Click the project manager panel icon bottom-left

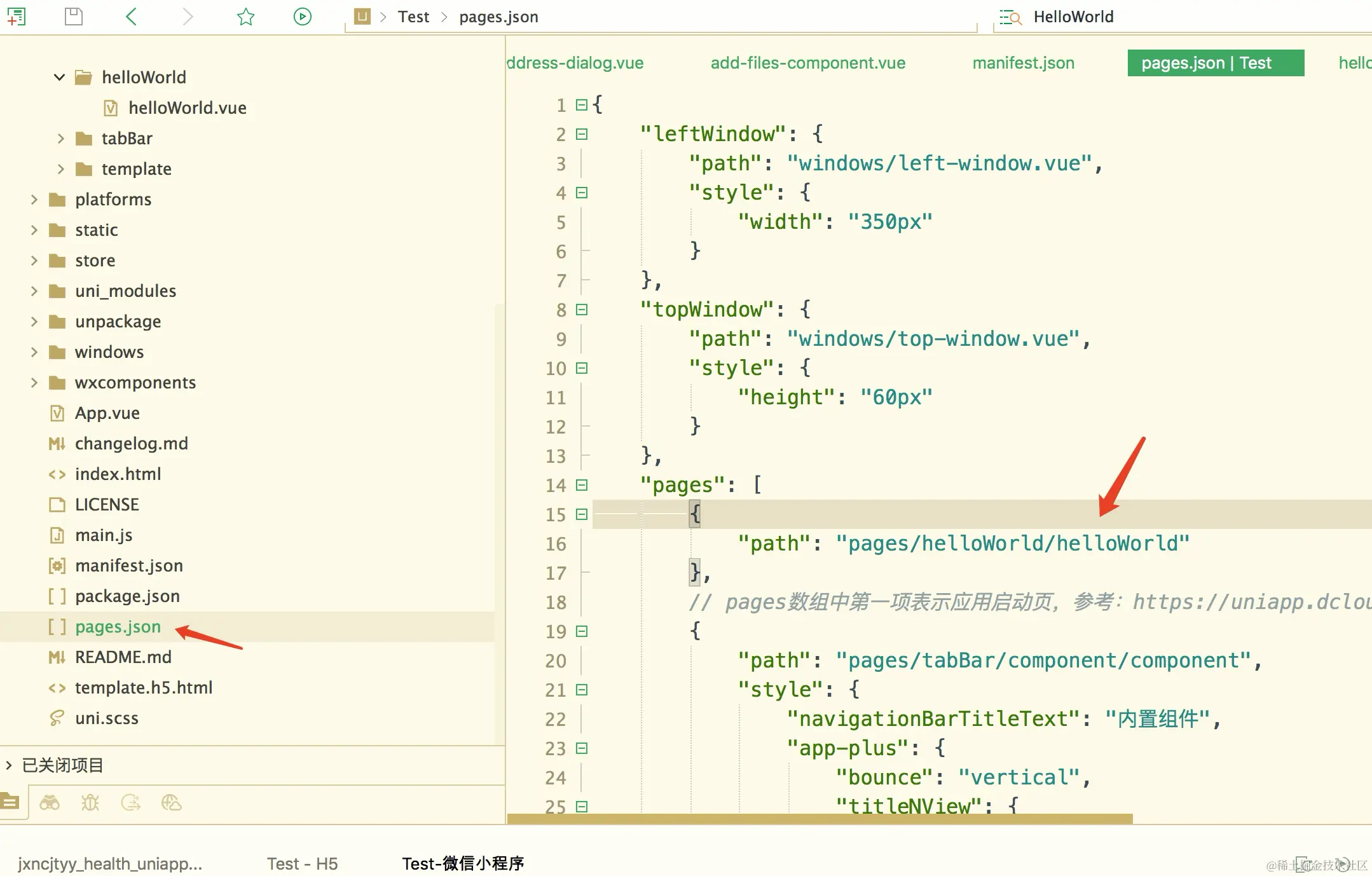(x=10, y=802)
